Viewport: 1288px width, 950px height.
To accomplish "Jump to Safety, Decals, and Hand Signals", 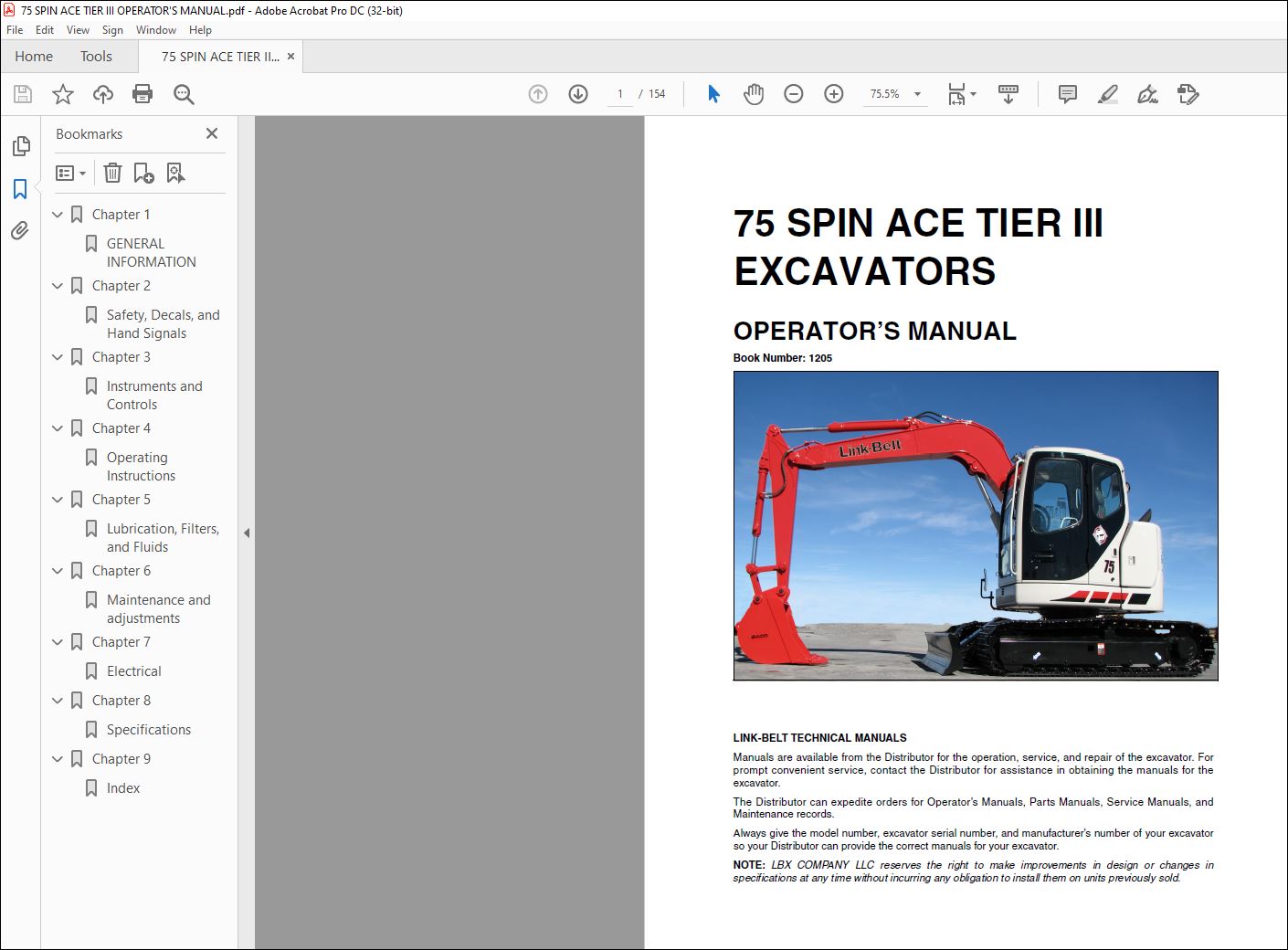I will click(164, 324).
